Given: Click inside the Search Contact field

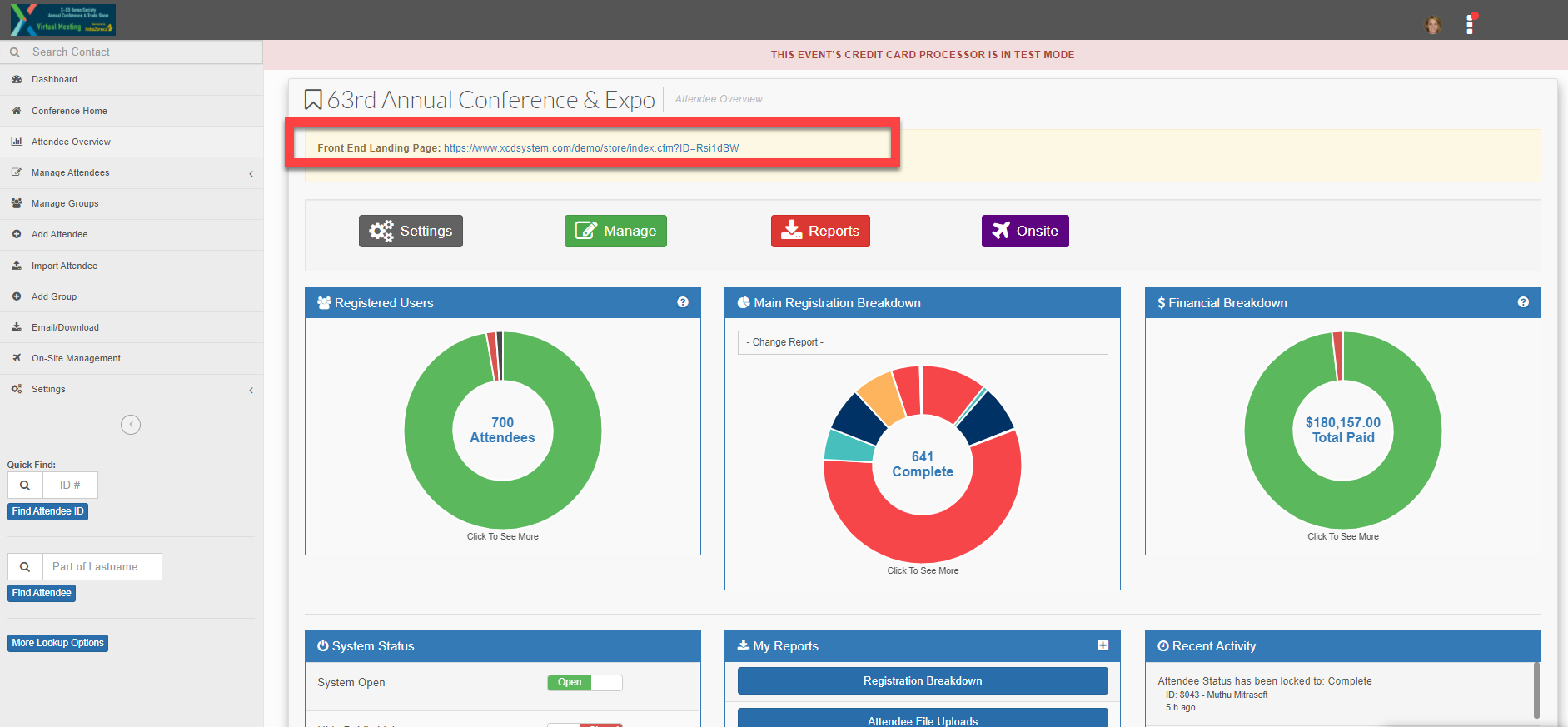Looking at the screenshot, I should [132, 52].
